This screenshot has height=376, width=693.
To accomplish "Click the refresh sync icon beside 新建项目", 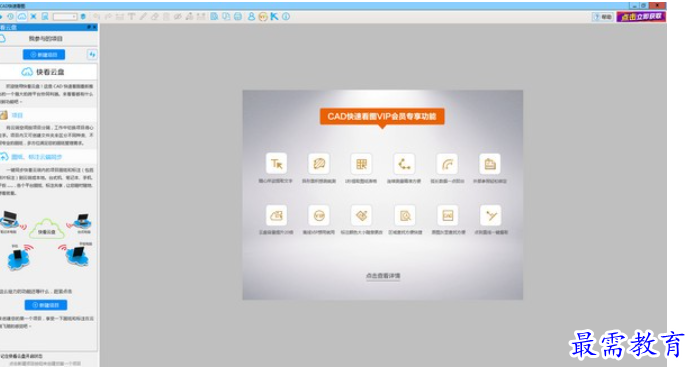I will pyautogui.click(x=92, y=55).
